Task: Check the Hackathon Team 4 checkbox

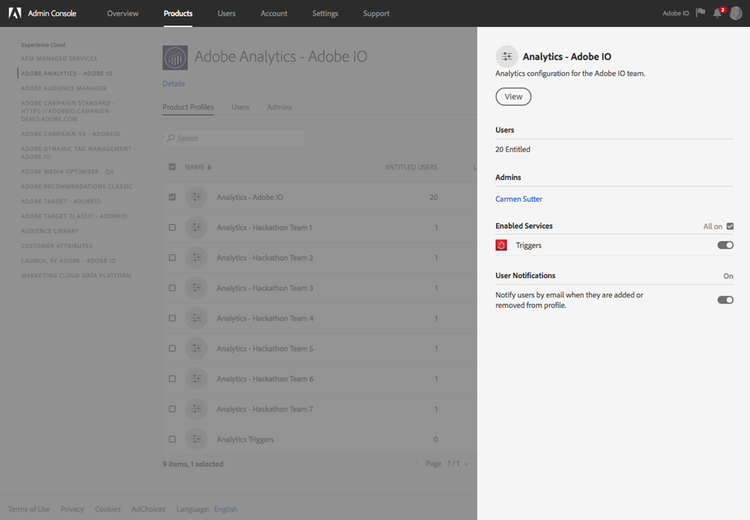Action: click(x=172, y=318)
